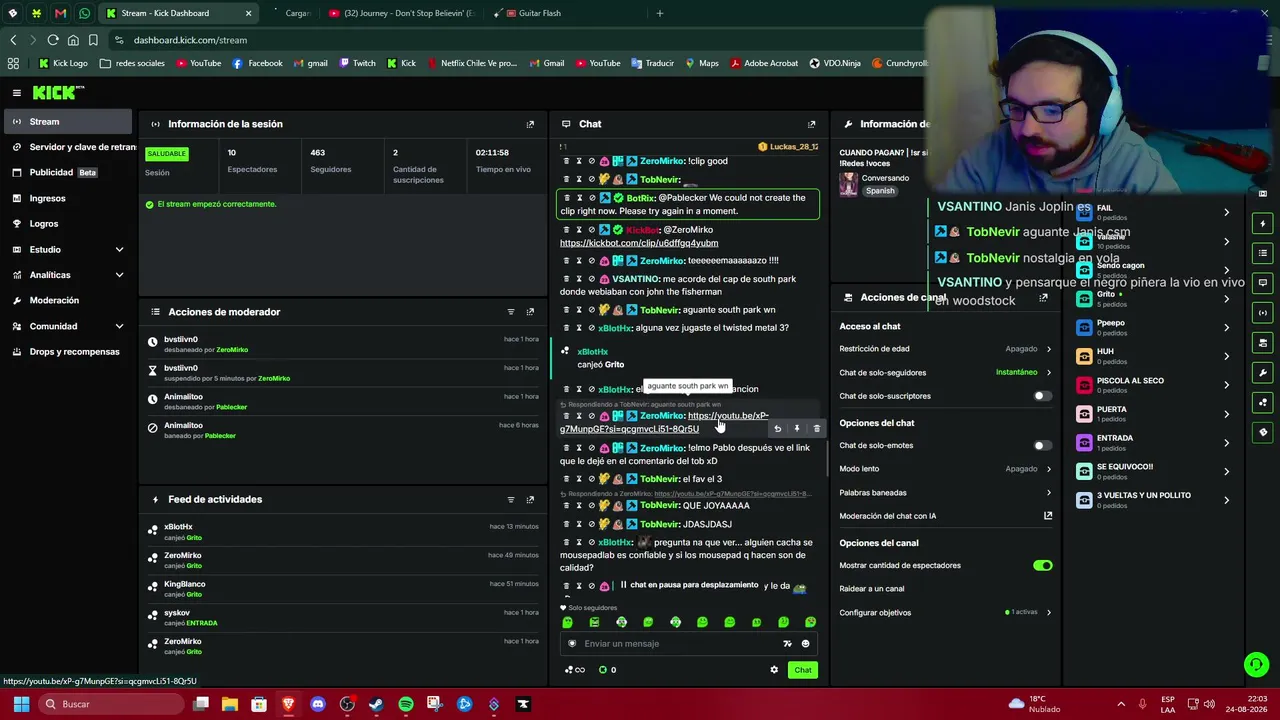Toggle Chat de solo-emotes switch
This screenshot has width=1280, height=720.
pos(1042,446)
